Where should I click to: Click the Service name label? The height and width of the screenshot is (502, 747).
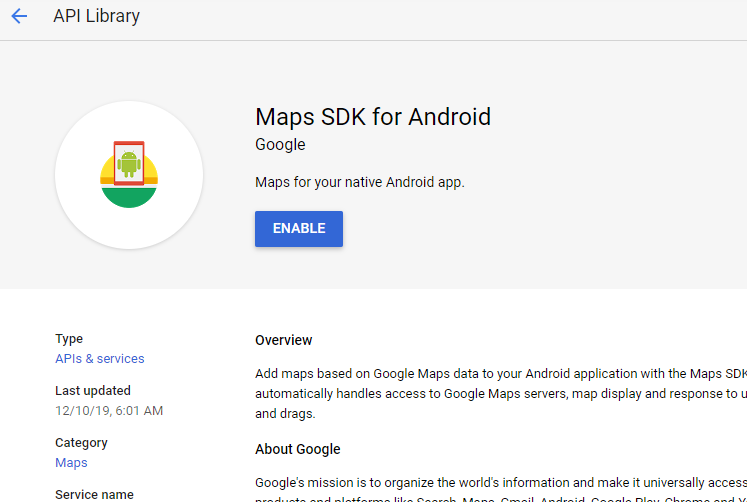(x=94, y=495)
